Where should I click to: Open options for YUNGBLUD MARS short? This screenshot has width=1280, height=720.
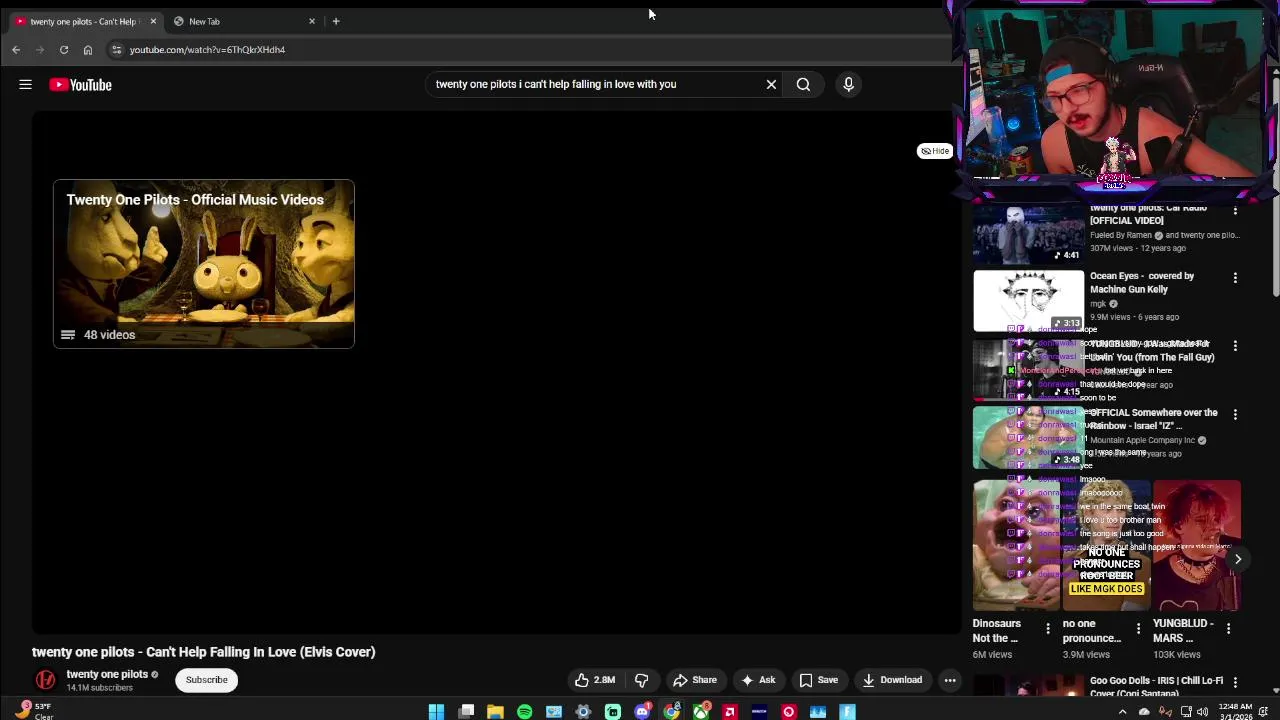point(1228,629)
